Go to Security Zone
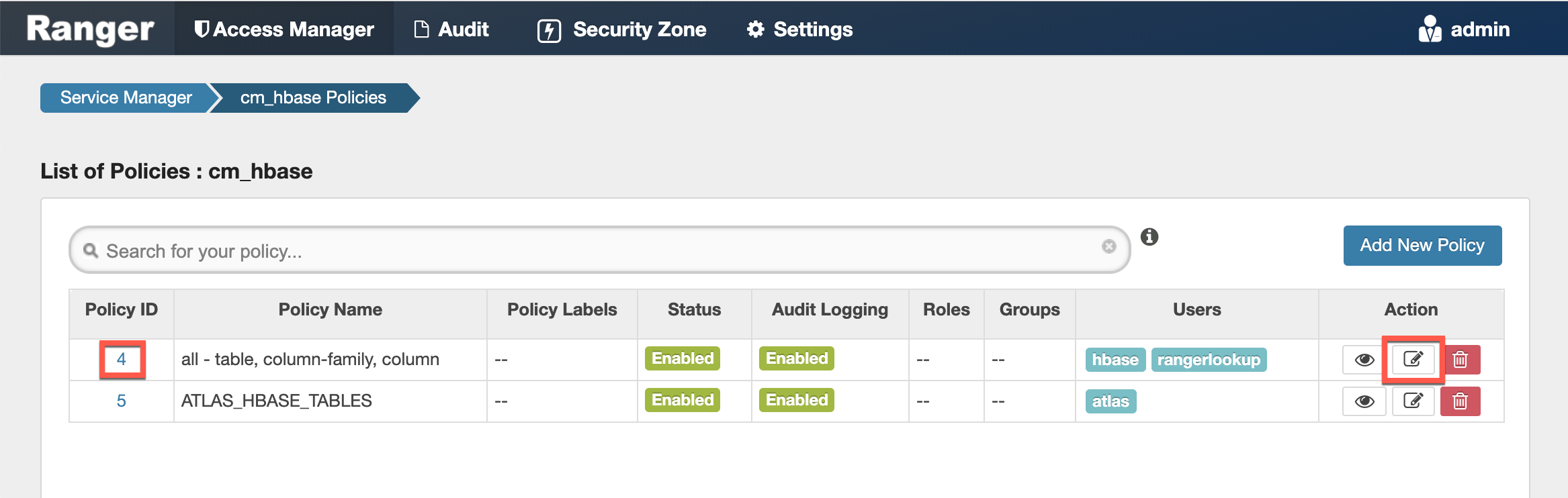Image resolution: width=1568 pixels, height=498 pixels. point(622,30)
